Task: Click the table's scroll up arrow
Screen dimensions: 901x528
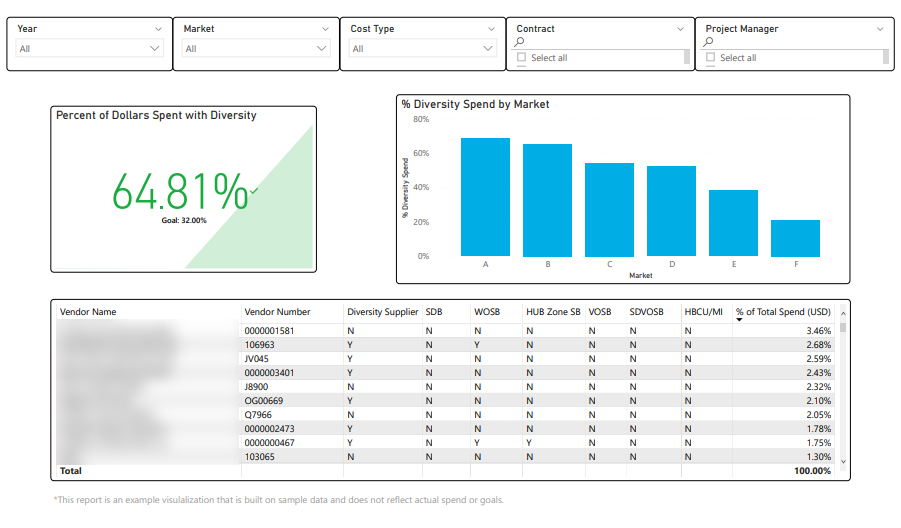Action: coord(843,315)
